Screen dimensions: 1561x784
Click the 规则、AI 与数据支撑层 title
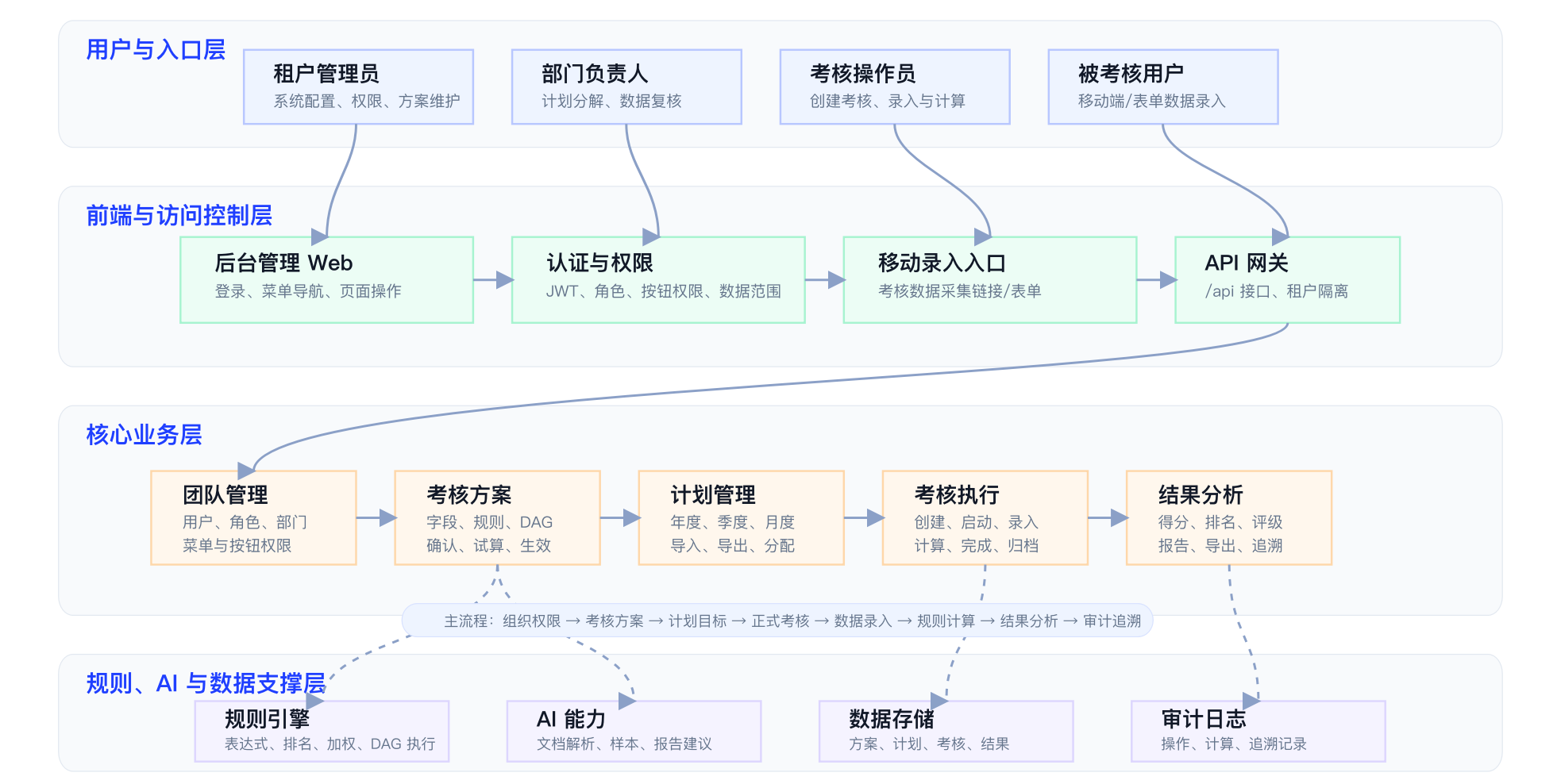click(x=206, y=683)
